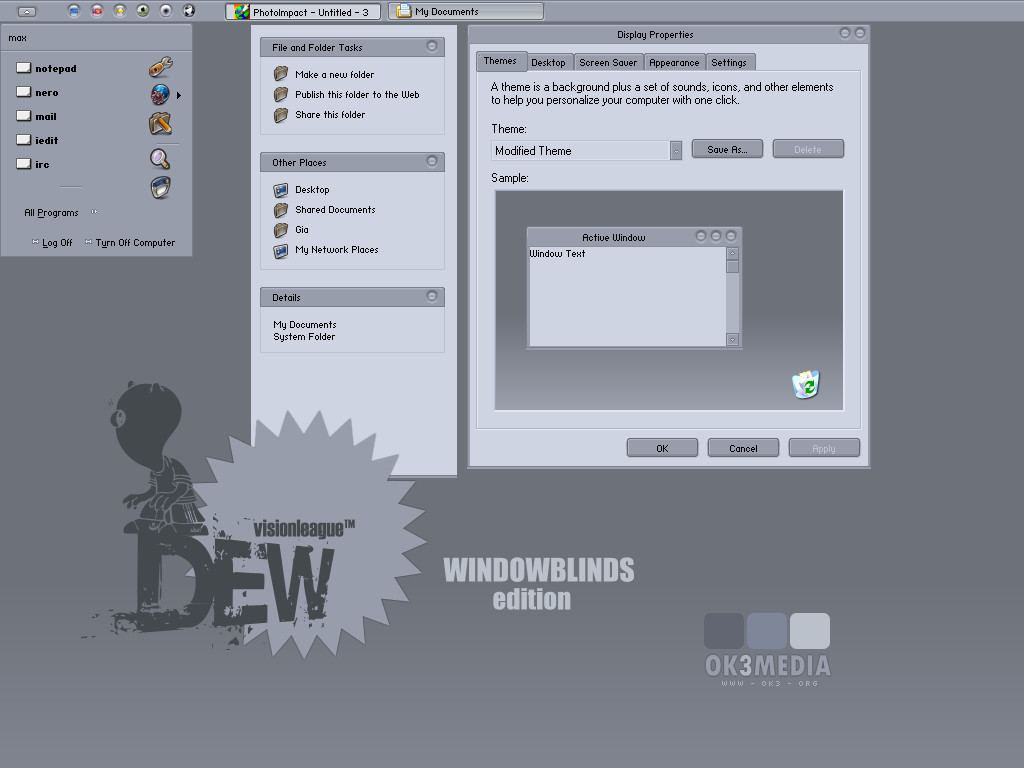Screen dimensions: 1024x768
Task: Open iedit from the start menu
Action: 37,140
